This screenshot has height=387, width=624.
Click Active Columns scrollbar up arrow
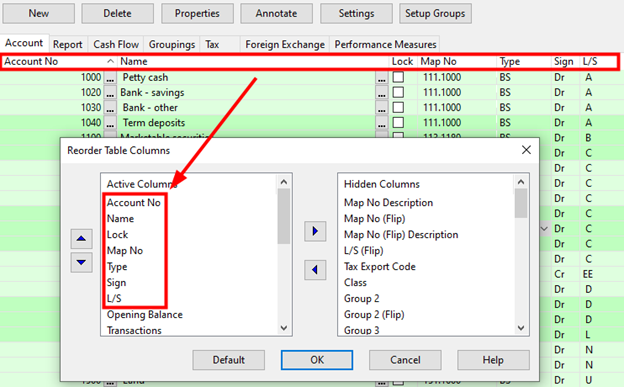pos(284,182)
